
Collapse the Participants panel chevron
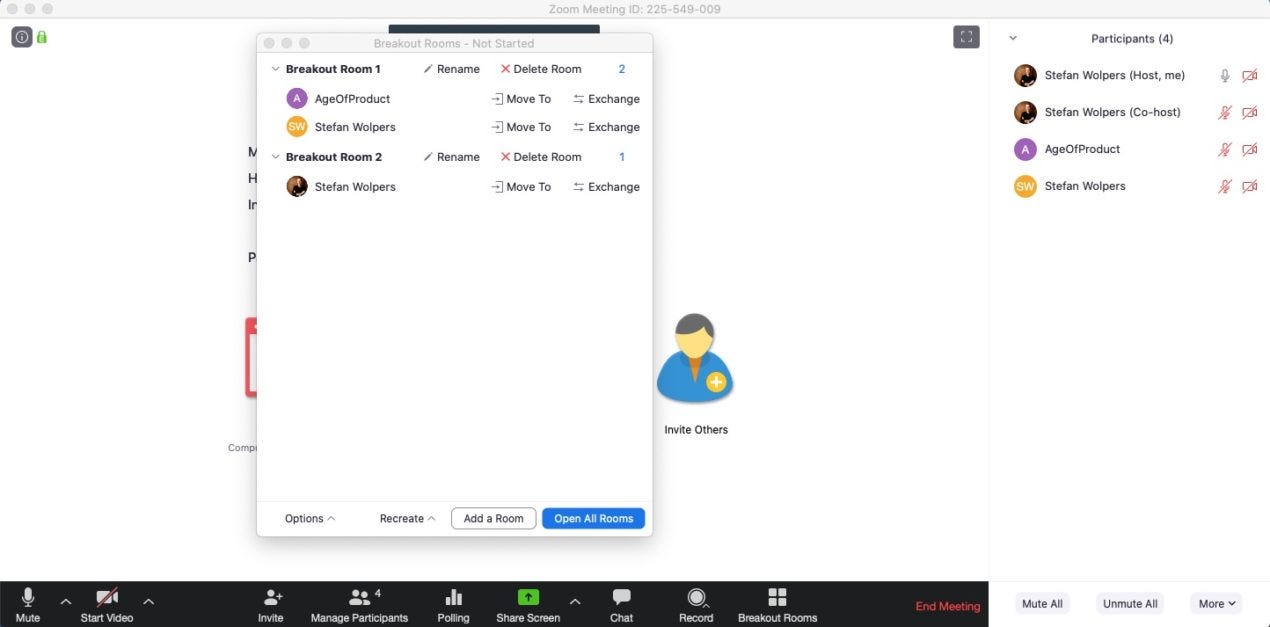(1013, 38)
